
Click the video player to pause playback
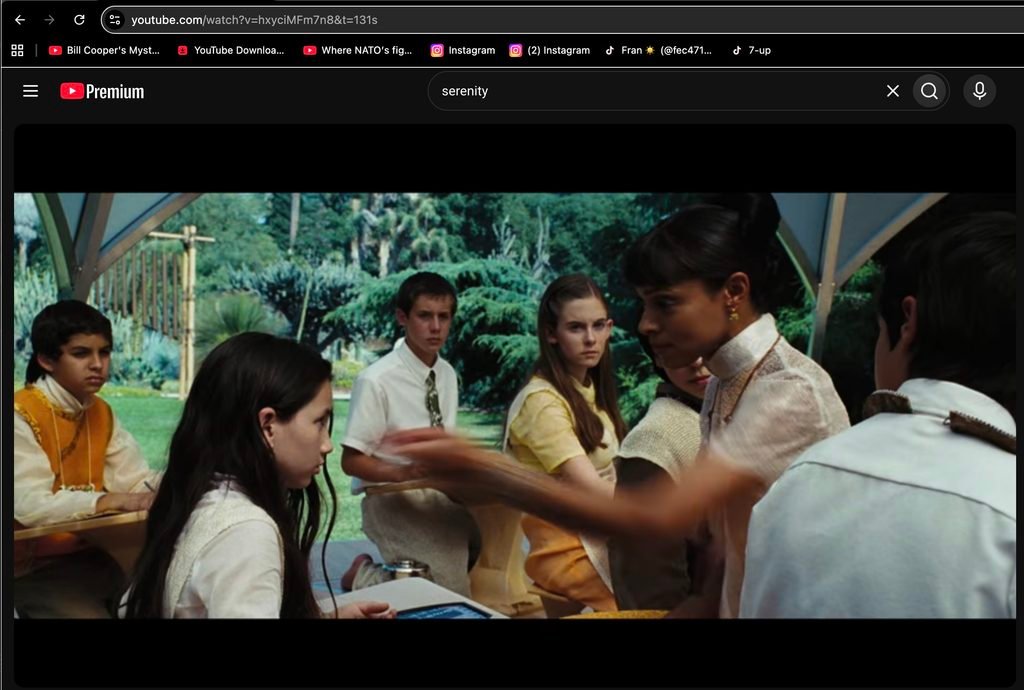click(x=515, y=405)
